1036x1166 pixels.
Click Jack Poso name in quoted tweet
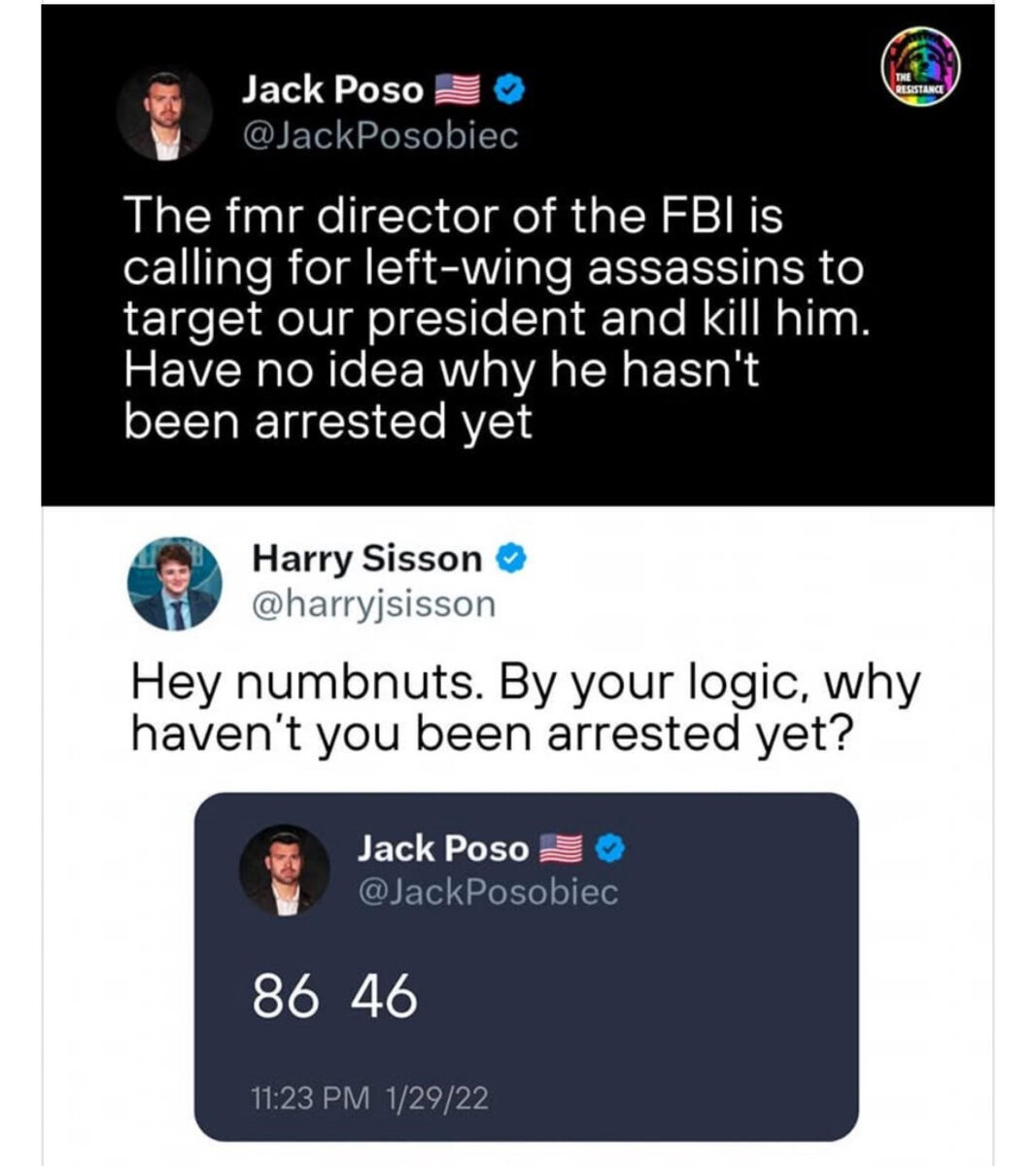tap(442, 848)
